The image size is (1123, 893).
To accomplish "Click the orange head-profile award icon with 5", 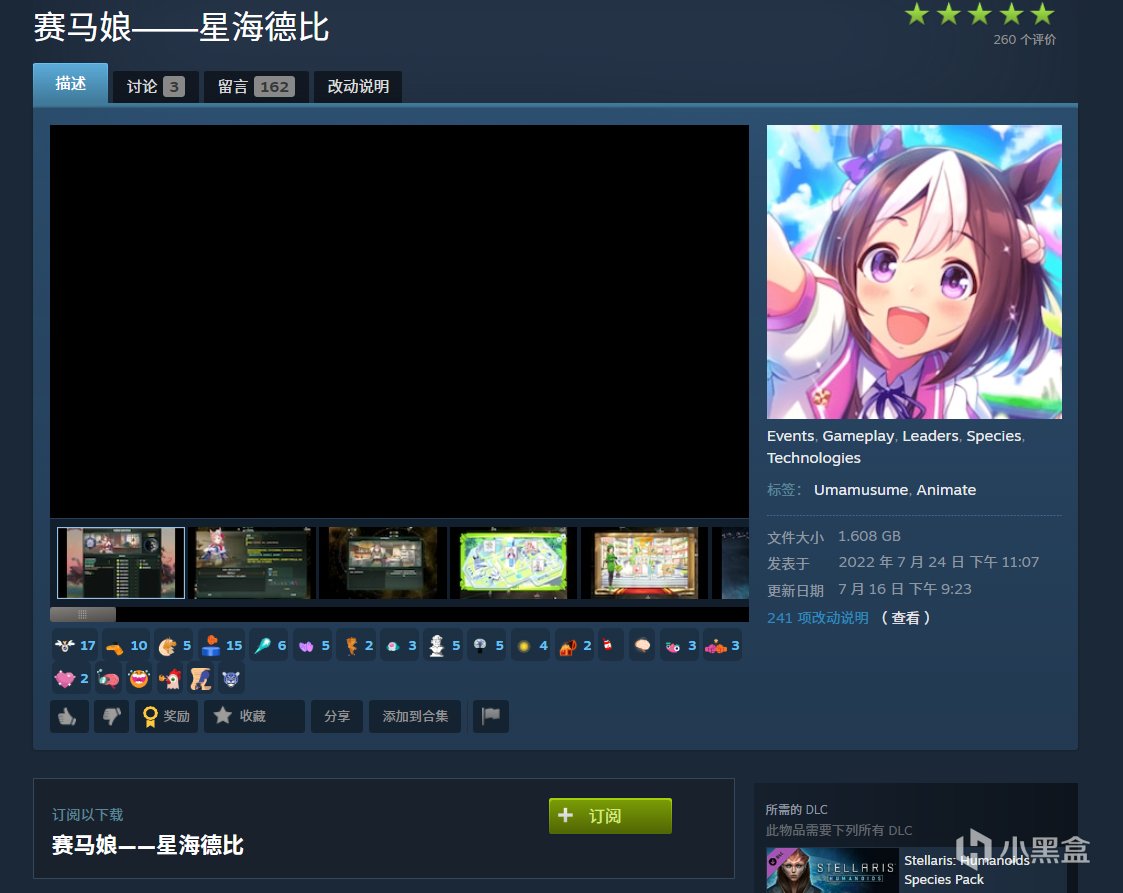I will coord(173,645).
